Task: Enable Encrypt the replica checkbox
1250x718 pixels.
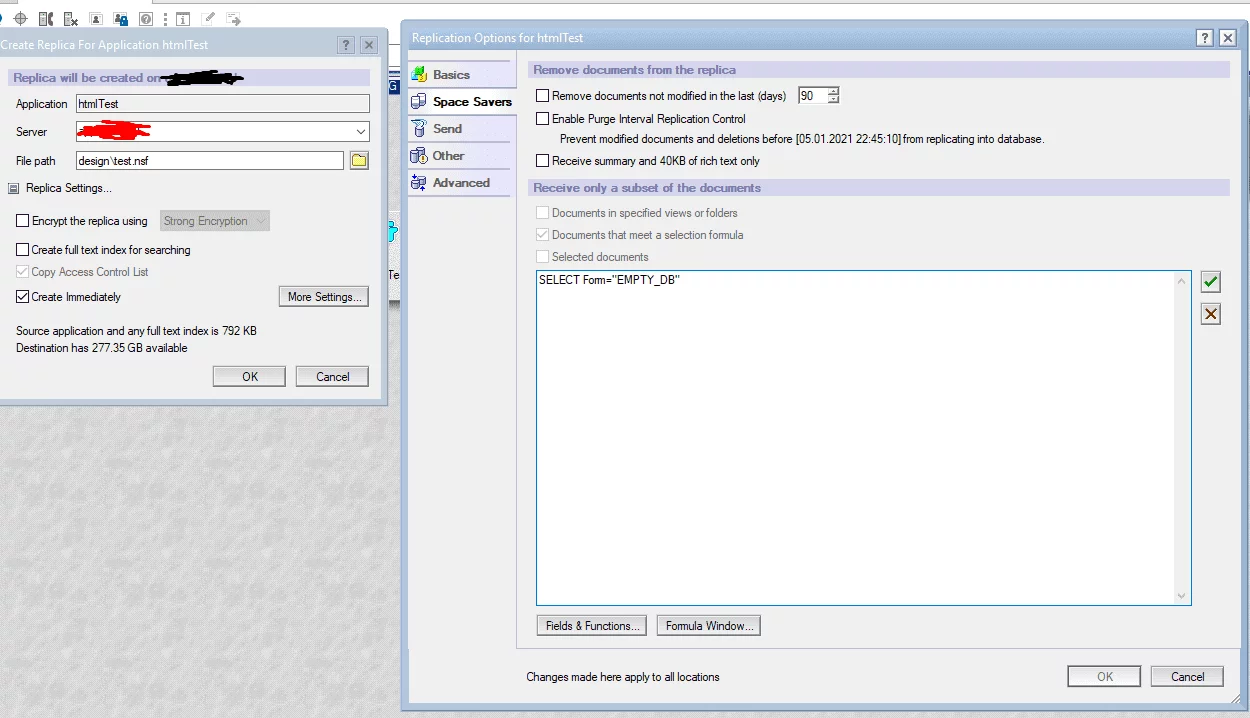Action: 23,221
